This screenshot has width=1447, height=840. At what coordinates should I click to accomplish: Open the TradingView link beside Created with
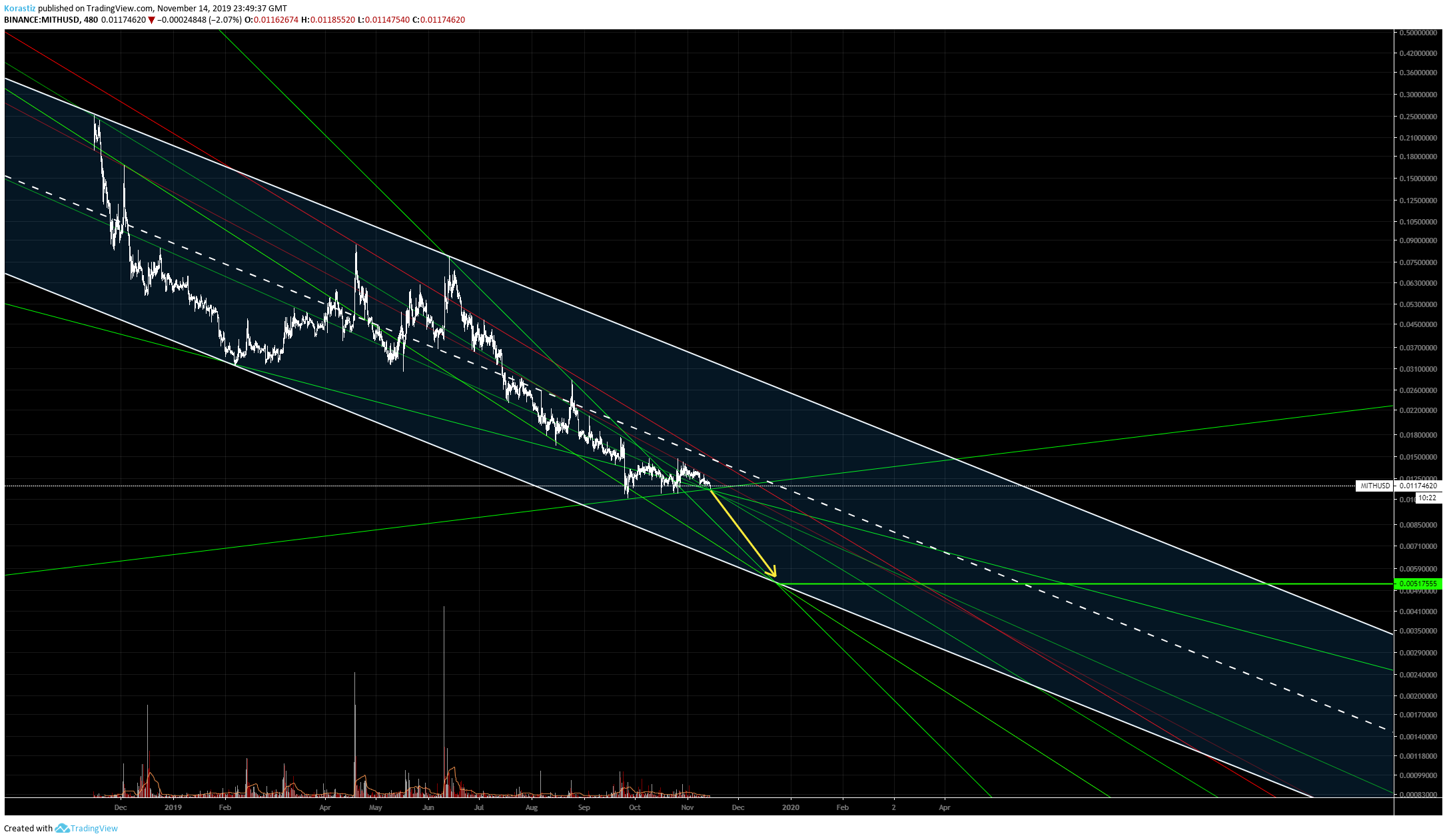coord(94,829)
